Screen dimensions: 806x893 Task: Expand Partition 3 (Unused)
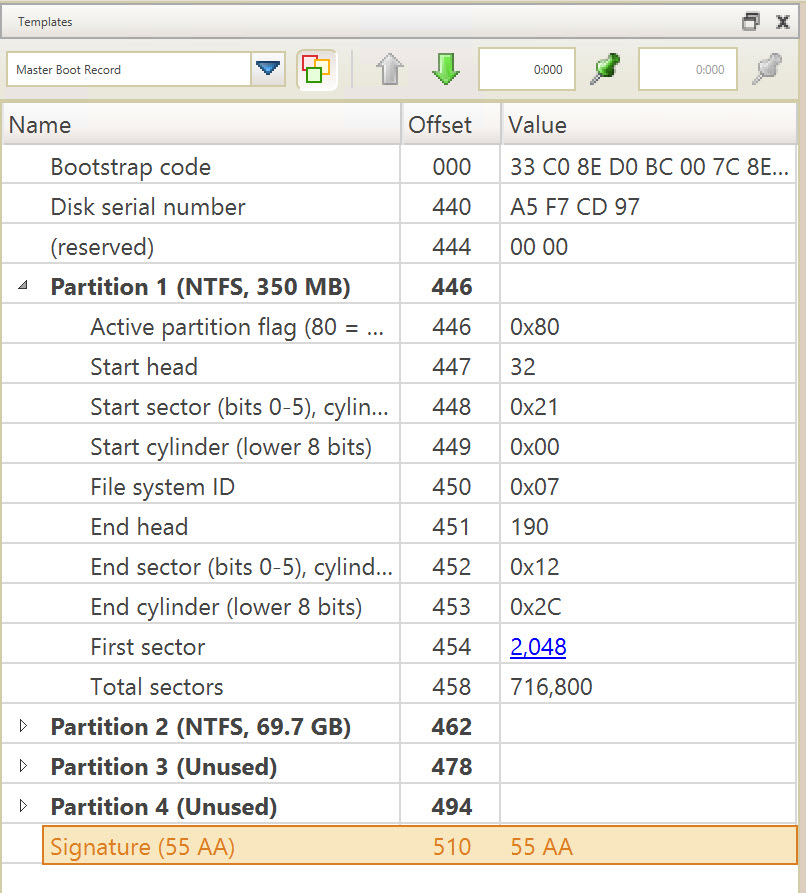click(x=23, y=766)
